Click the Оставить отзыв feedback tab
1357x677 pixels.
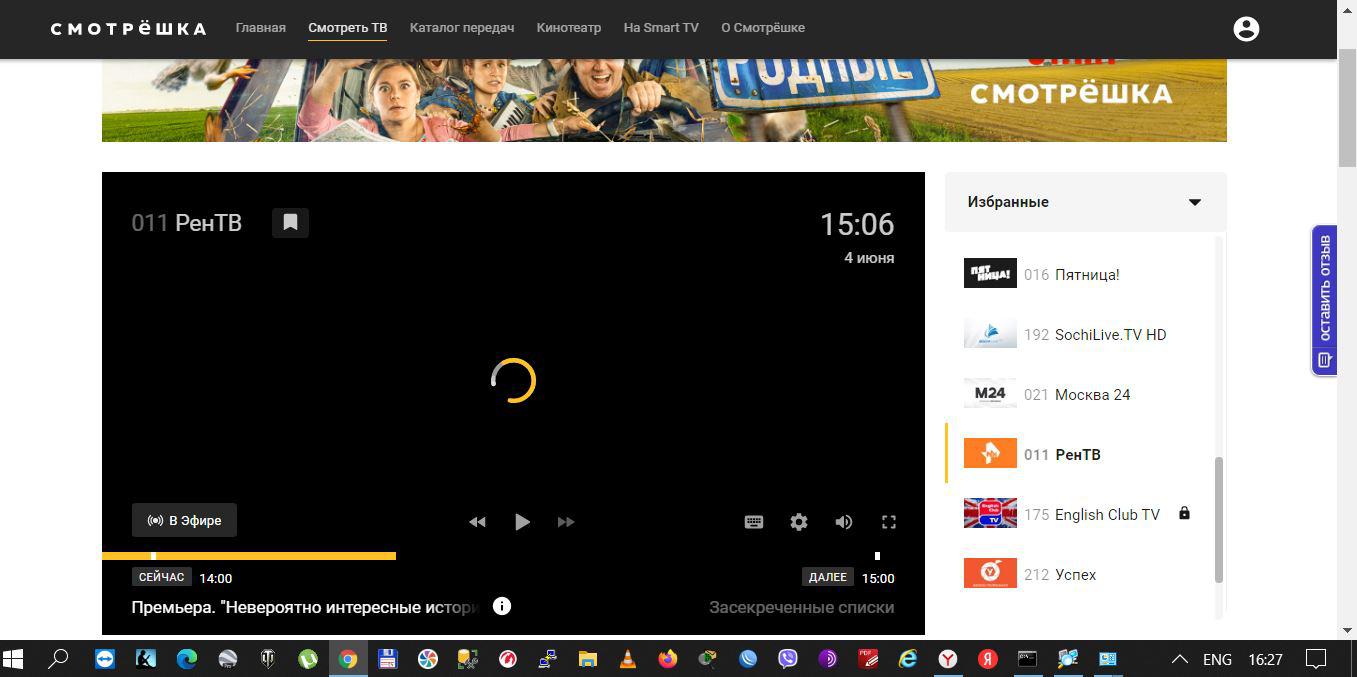tap(1325, 300)
